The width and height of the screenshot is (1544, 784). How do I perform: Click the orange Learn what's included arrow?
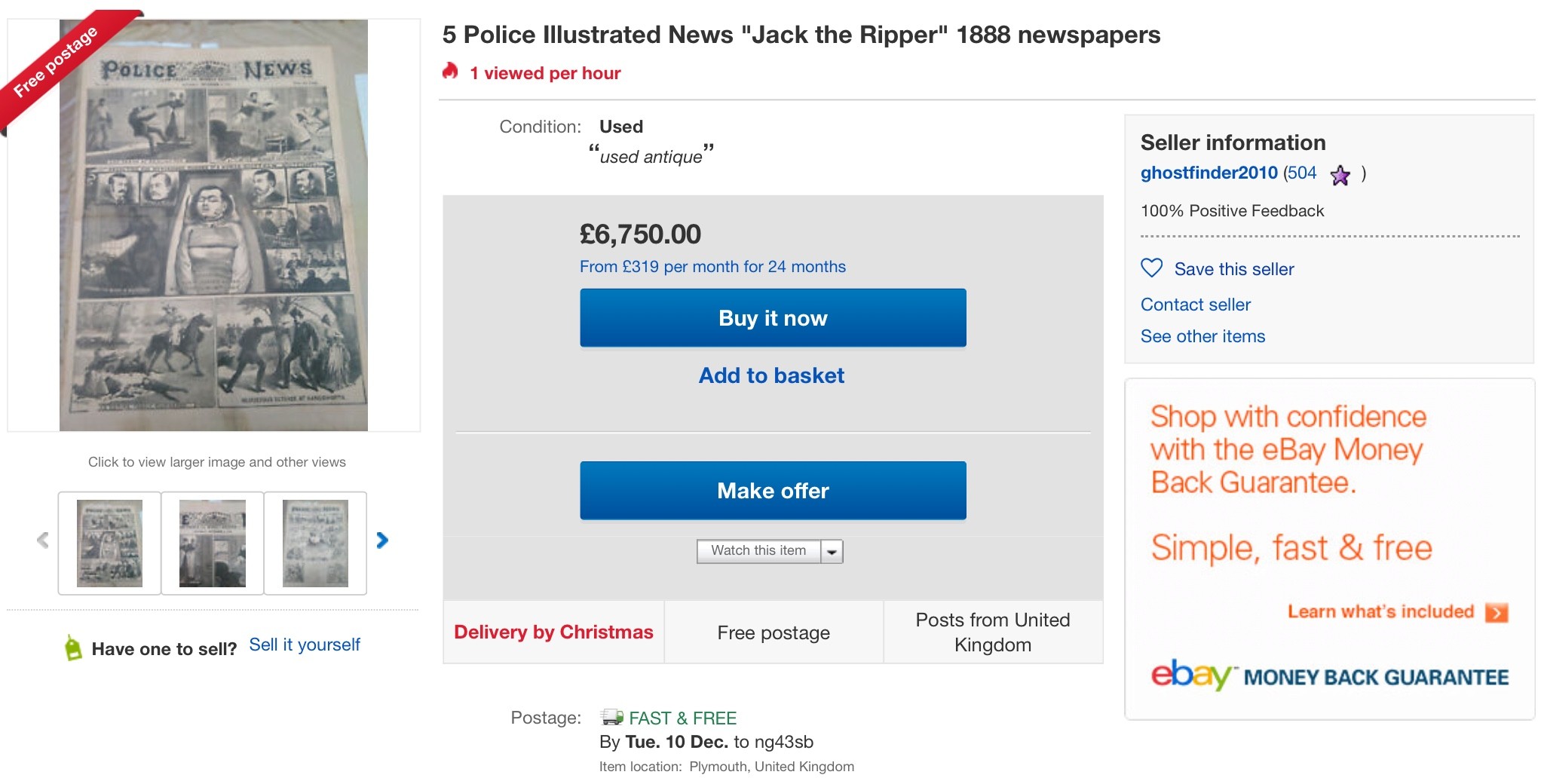pyautogui.click(x=1497, y=612)
